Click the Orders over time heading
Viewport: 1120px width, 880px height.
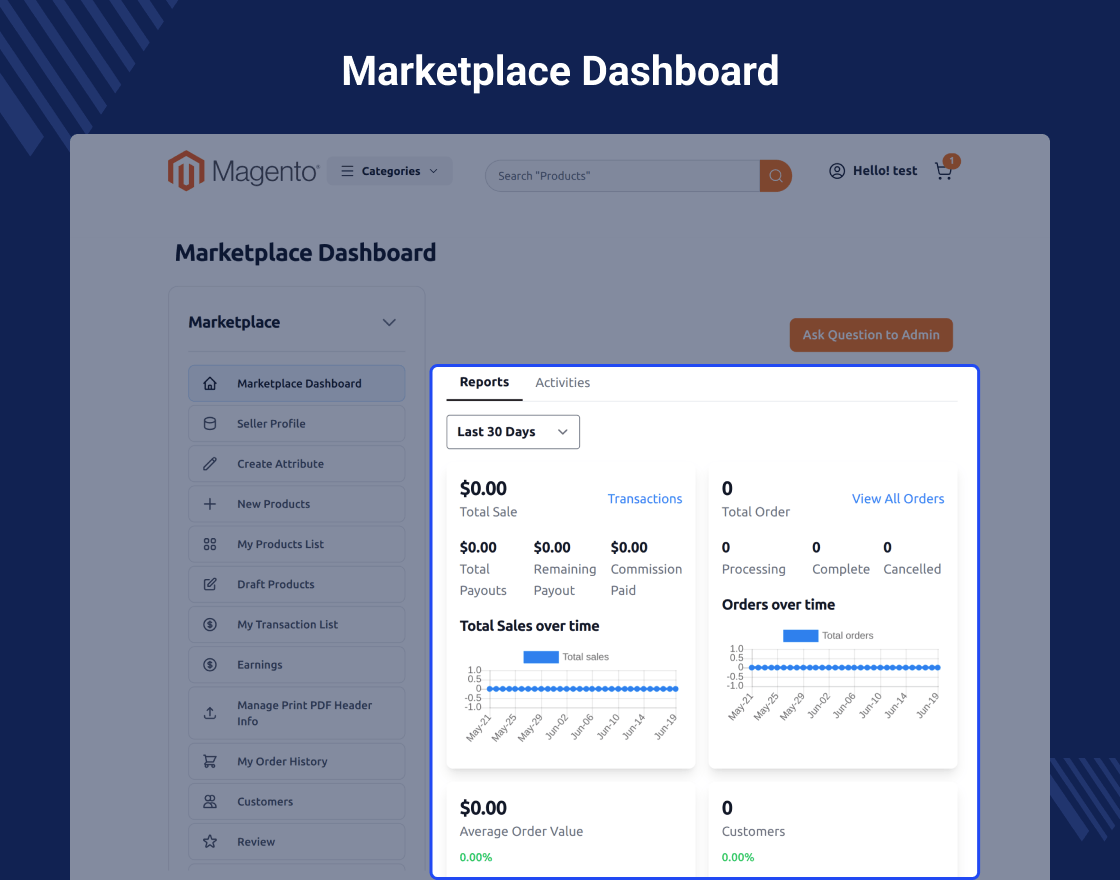point(779,605)
